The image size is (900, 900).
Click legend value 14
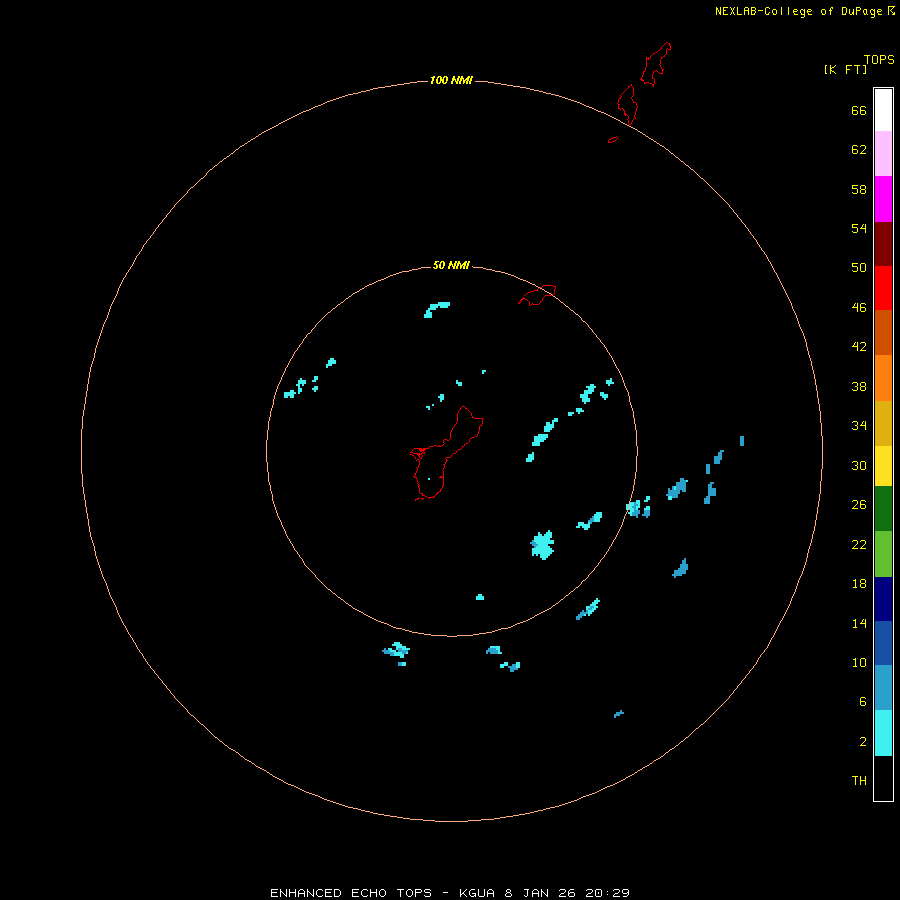pyautogui.click(x=859, y=623)
